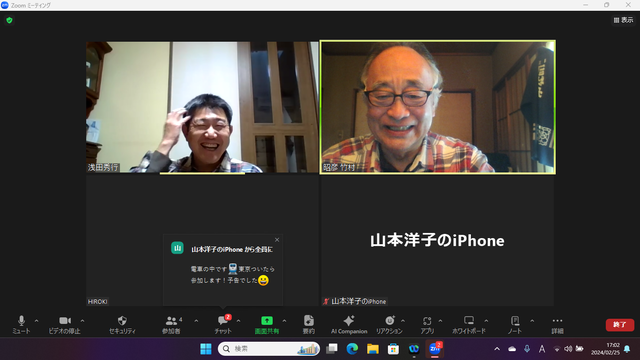Open the More options three-dots menu
Viewport: 640px width, 360px height.
(557, 324)
